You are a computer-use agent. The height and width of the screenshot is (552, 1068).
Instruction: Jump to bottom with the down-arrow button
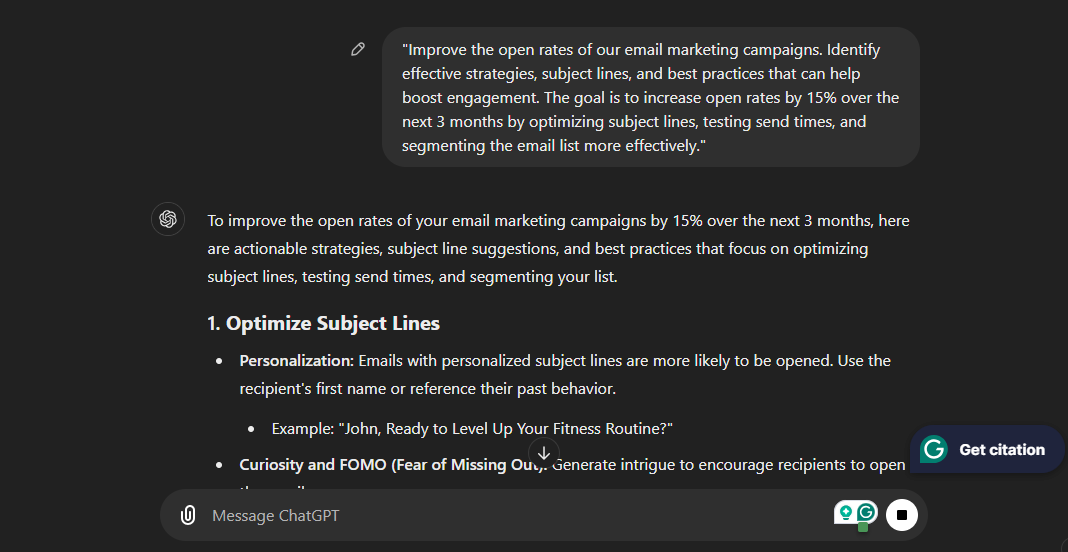(544, 453)
